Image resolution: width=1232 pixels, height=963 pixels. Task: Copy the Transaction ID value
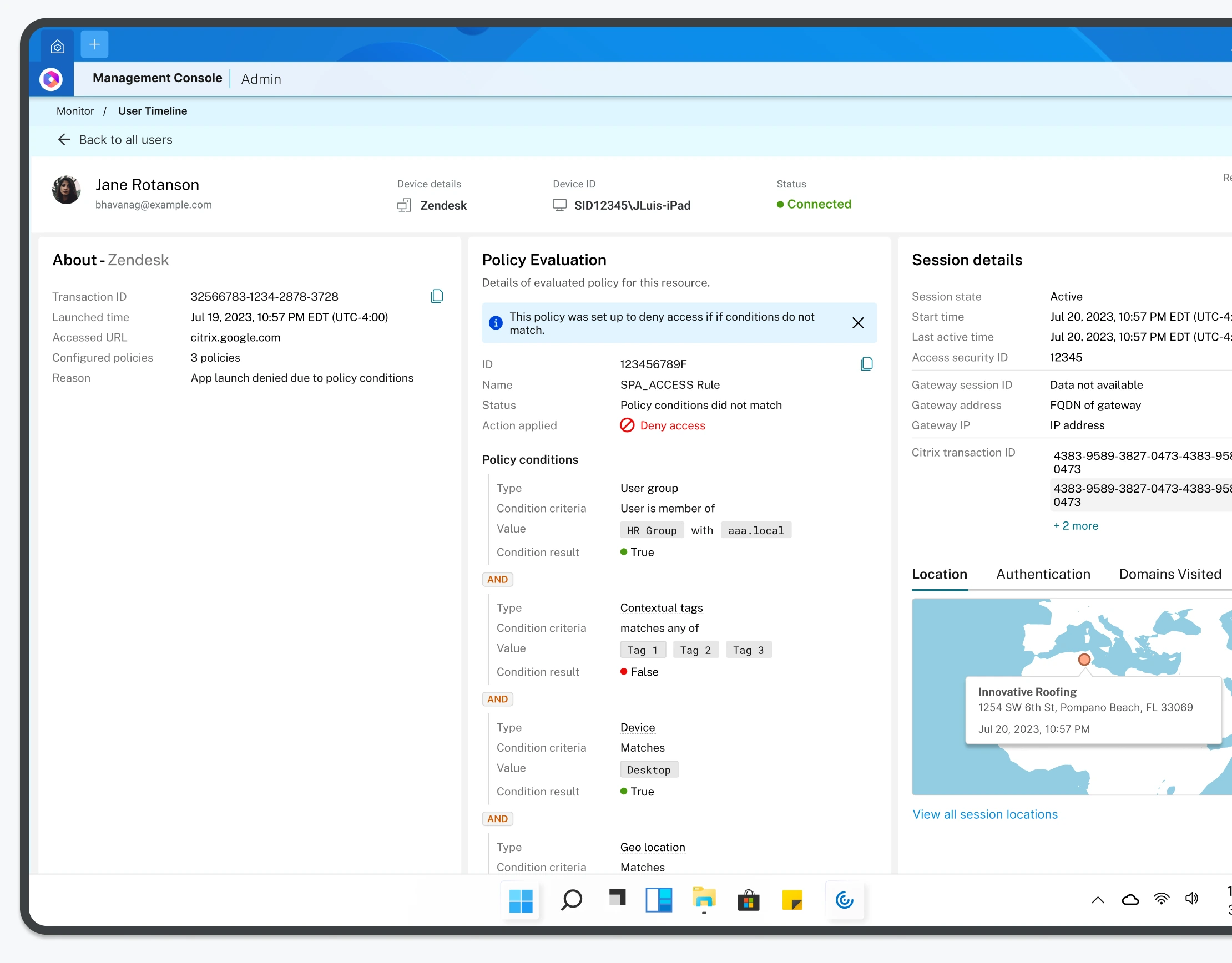pos(437,297)
